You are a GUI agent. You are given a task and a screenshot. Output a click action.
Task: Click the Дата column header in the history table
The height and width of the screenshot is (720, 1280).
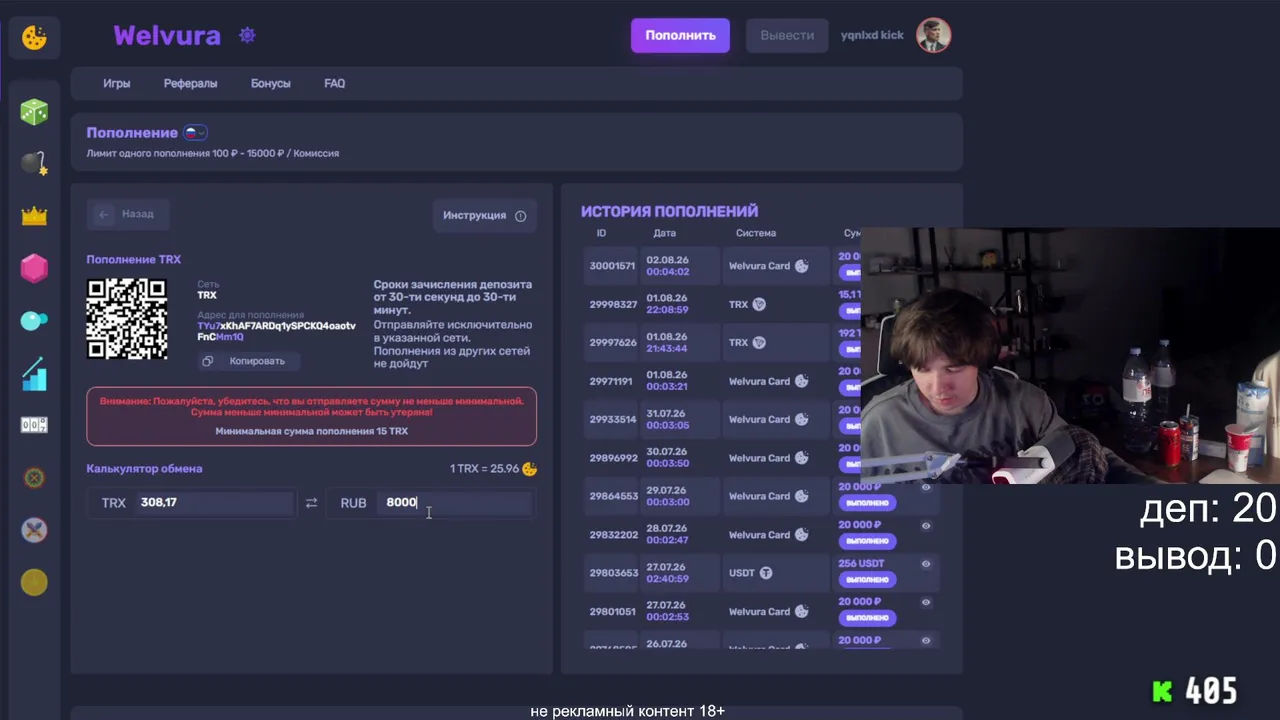[665, 233]
